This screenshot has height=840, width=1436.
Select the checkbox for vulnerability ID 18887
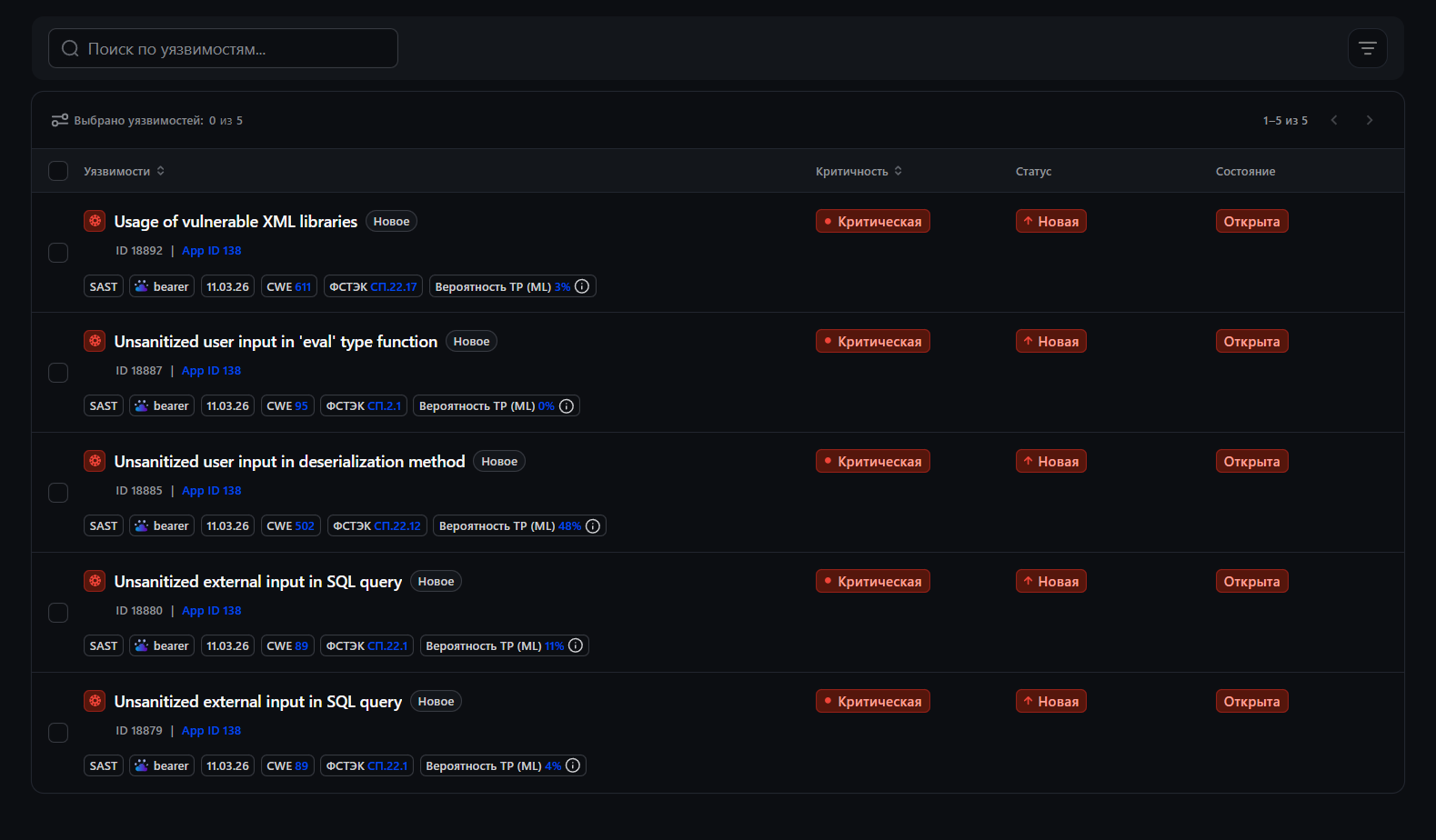click(58, 373)
